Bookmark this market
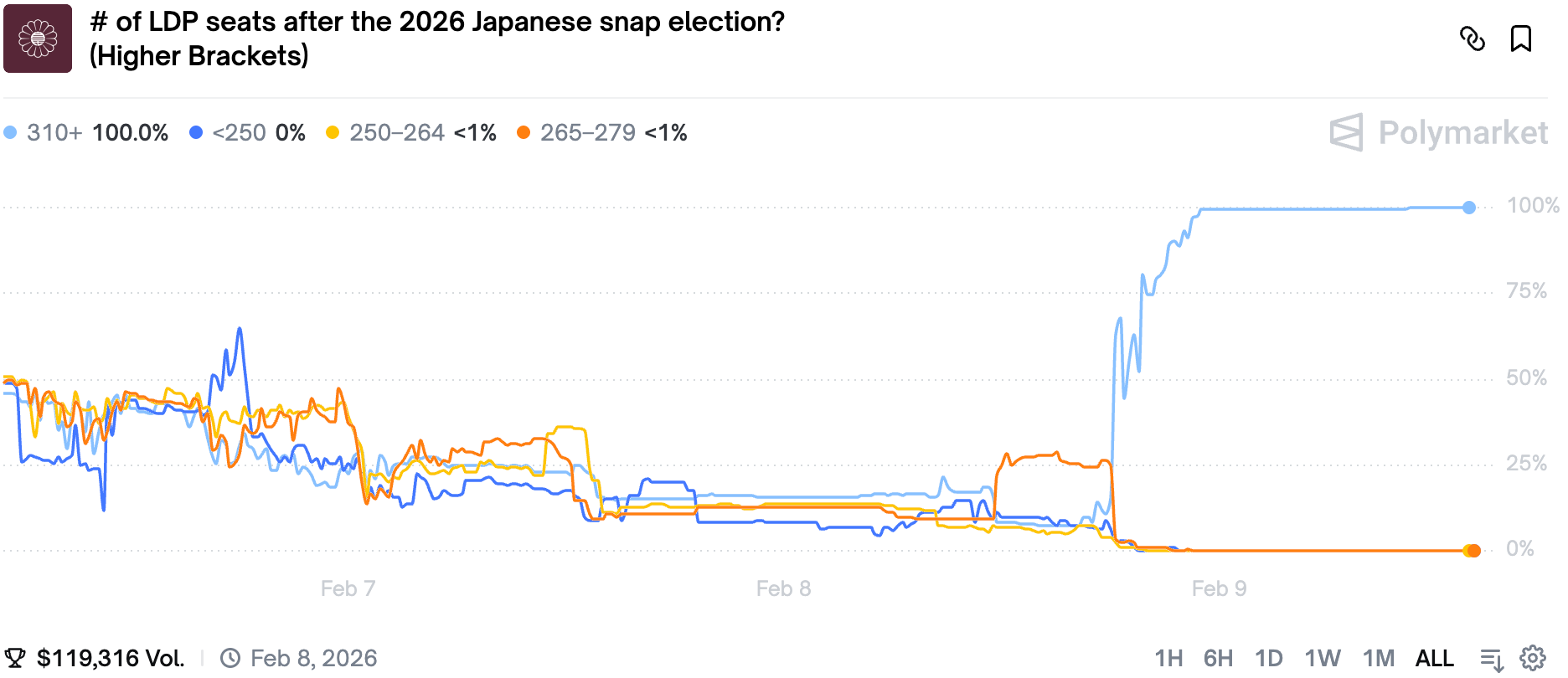The height and width of the screenshot is (678, 1568). 1520,39
